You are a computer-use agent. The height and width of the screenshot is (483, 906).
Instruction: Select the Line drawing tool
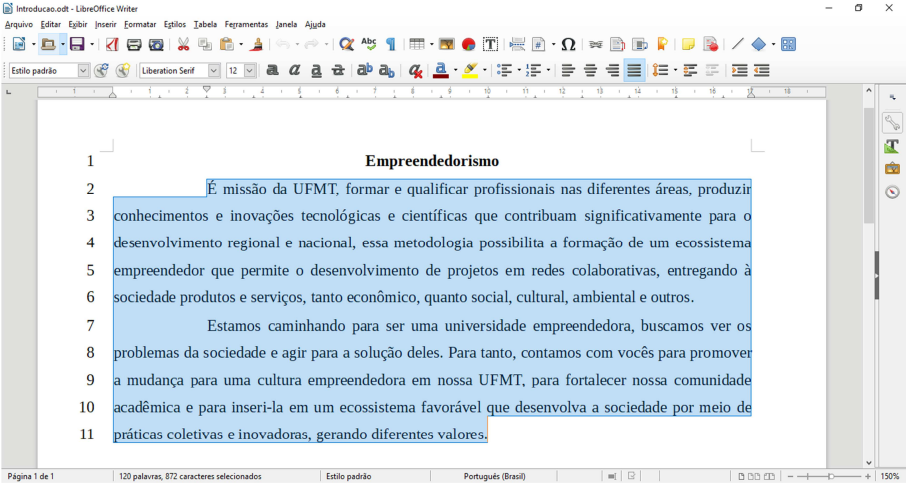click(737, 44)
